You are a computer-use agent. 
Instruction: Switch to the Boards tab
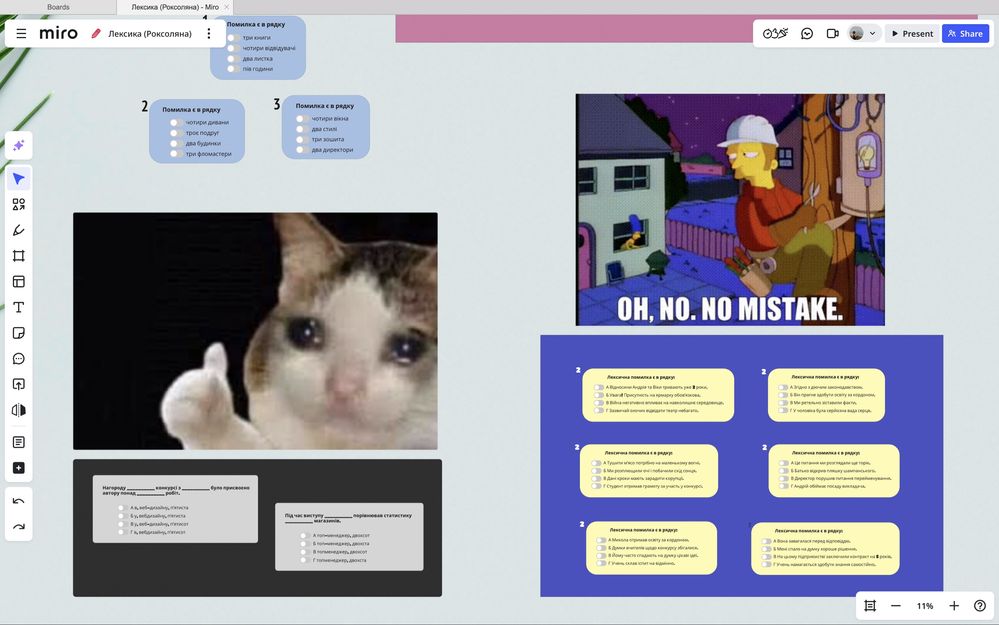[x=58, y=7]
